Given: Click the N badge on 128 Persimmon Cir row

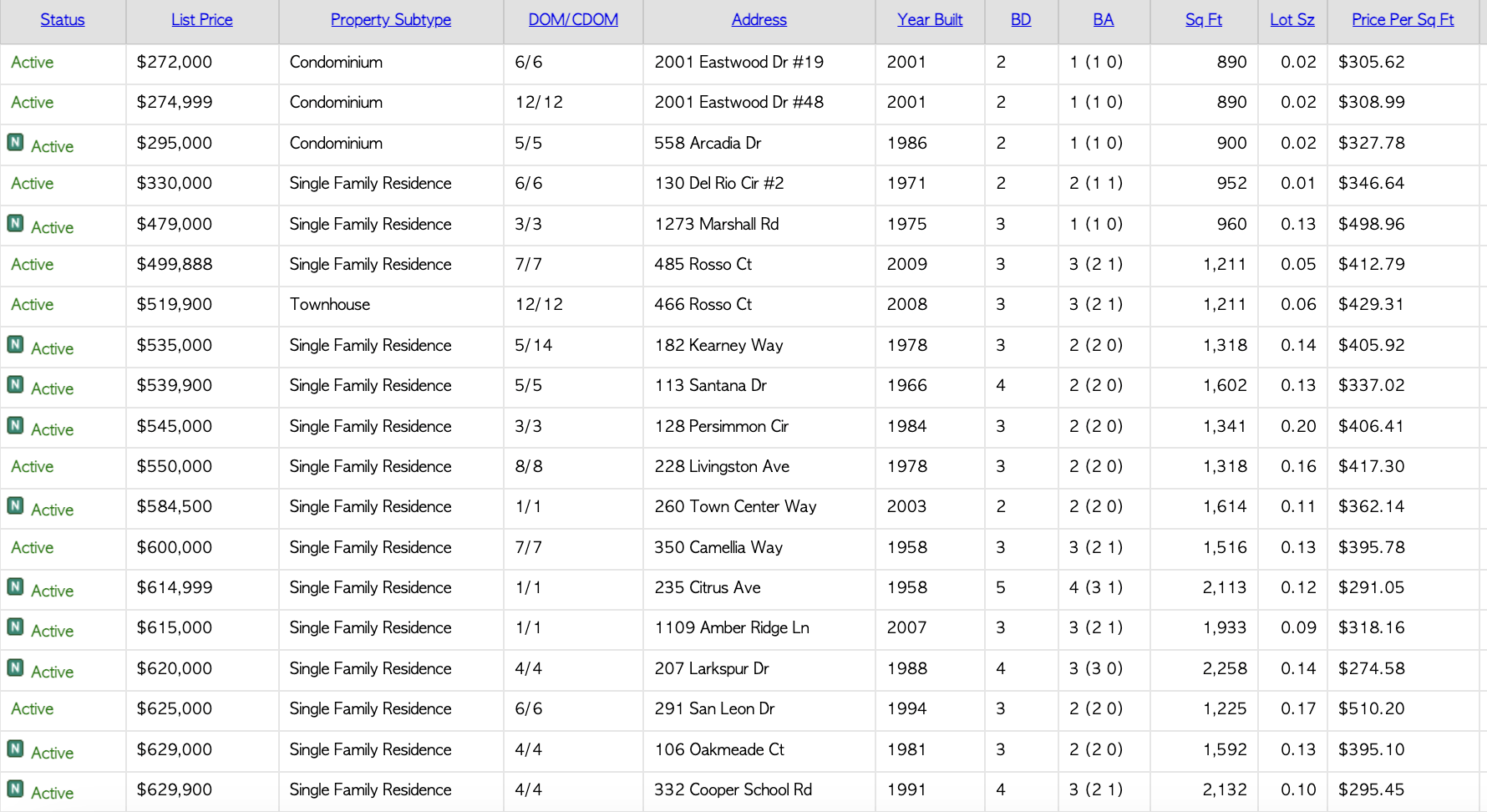Looking at the screenshot, I should 15,425.
